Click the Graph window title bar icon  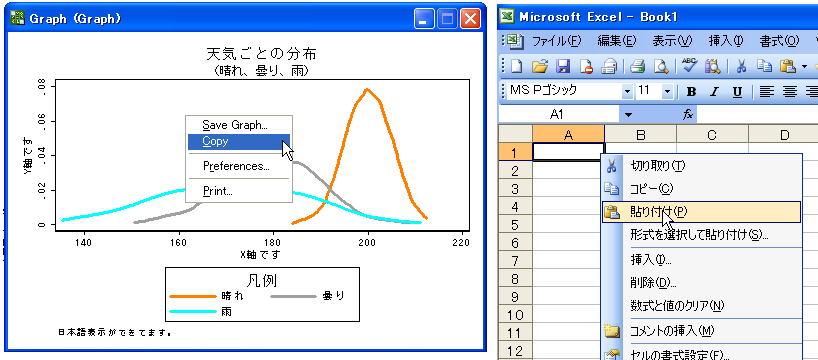point(18,18)
